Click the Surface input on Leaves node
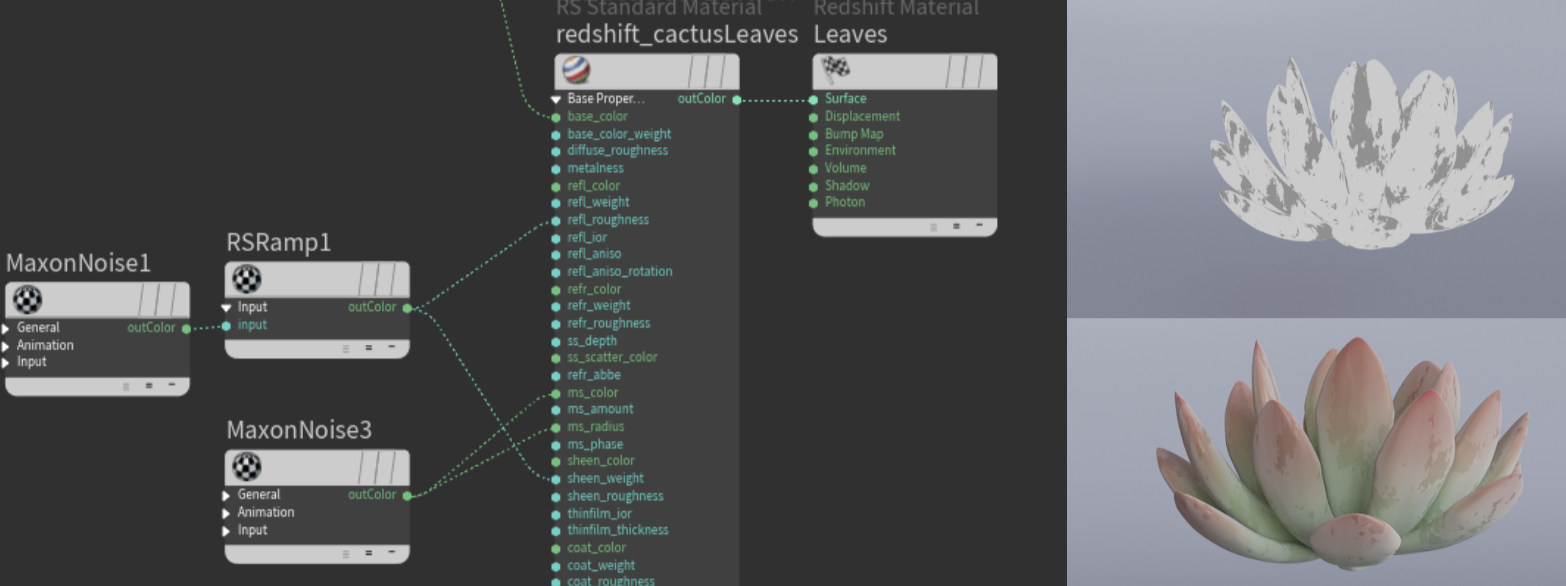 (x=814, y=99)
